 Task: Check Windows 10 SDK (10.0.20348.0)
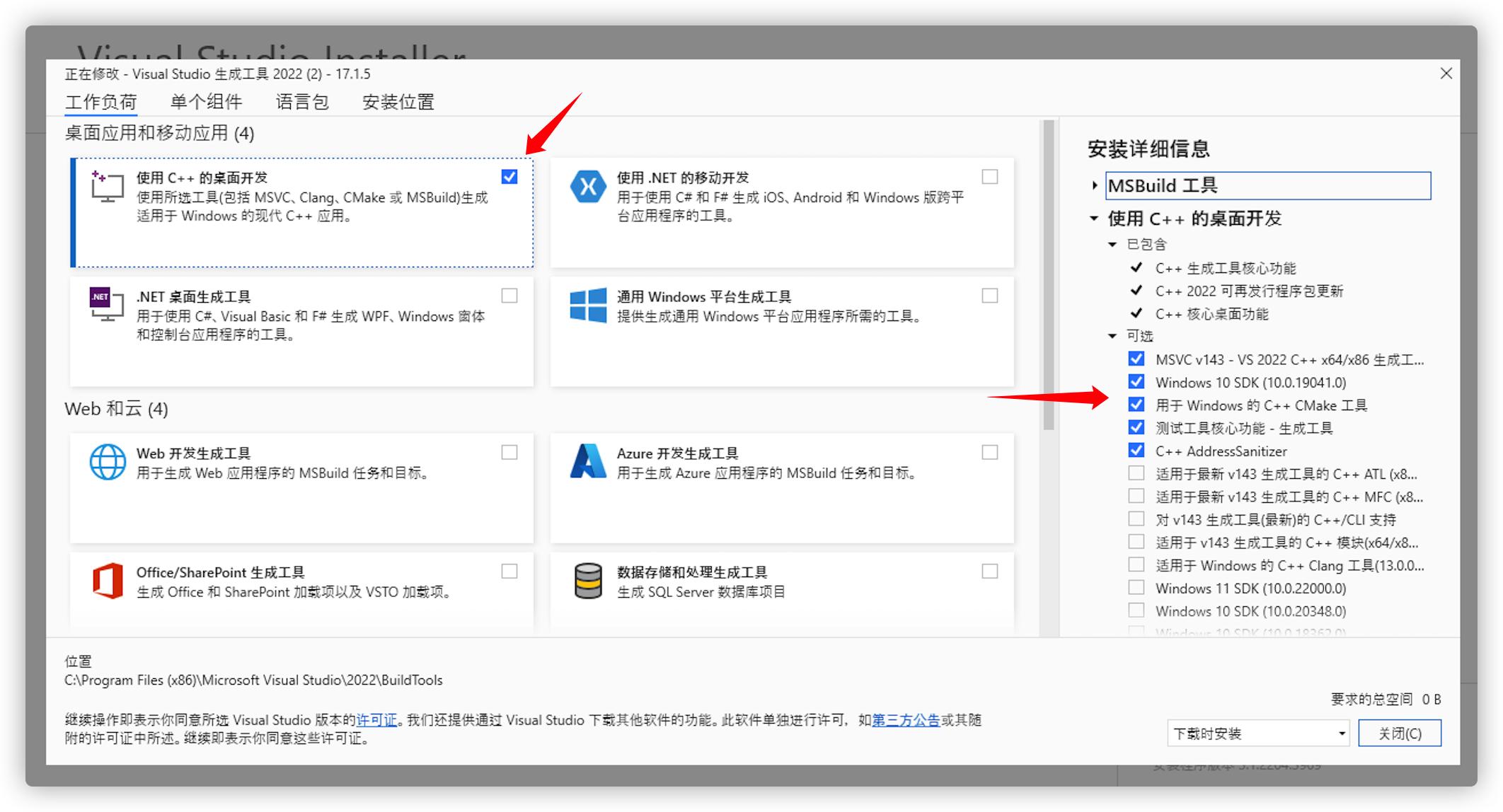click(x=1136, y=610)
